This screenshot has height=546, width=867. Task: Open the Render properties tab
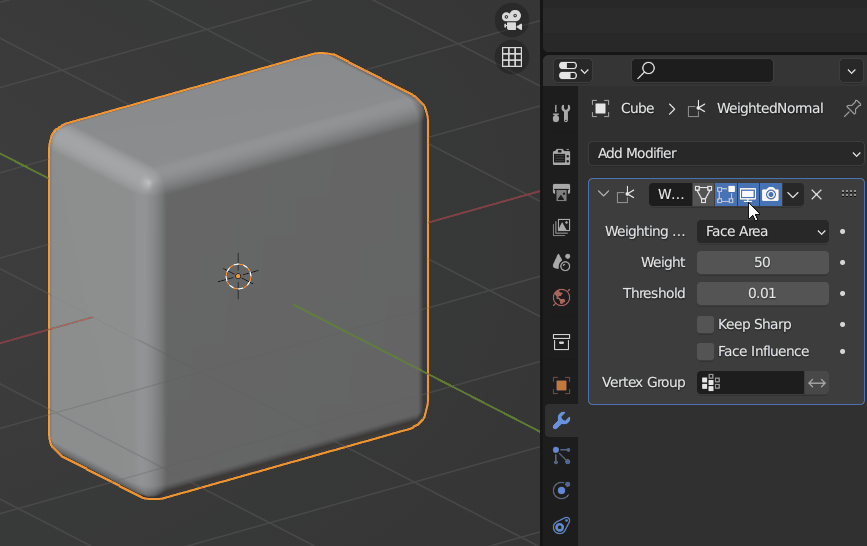(x=561, y=157)
